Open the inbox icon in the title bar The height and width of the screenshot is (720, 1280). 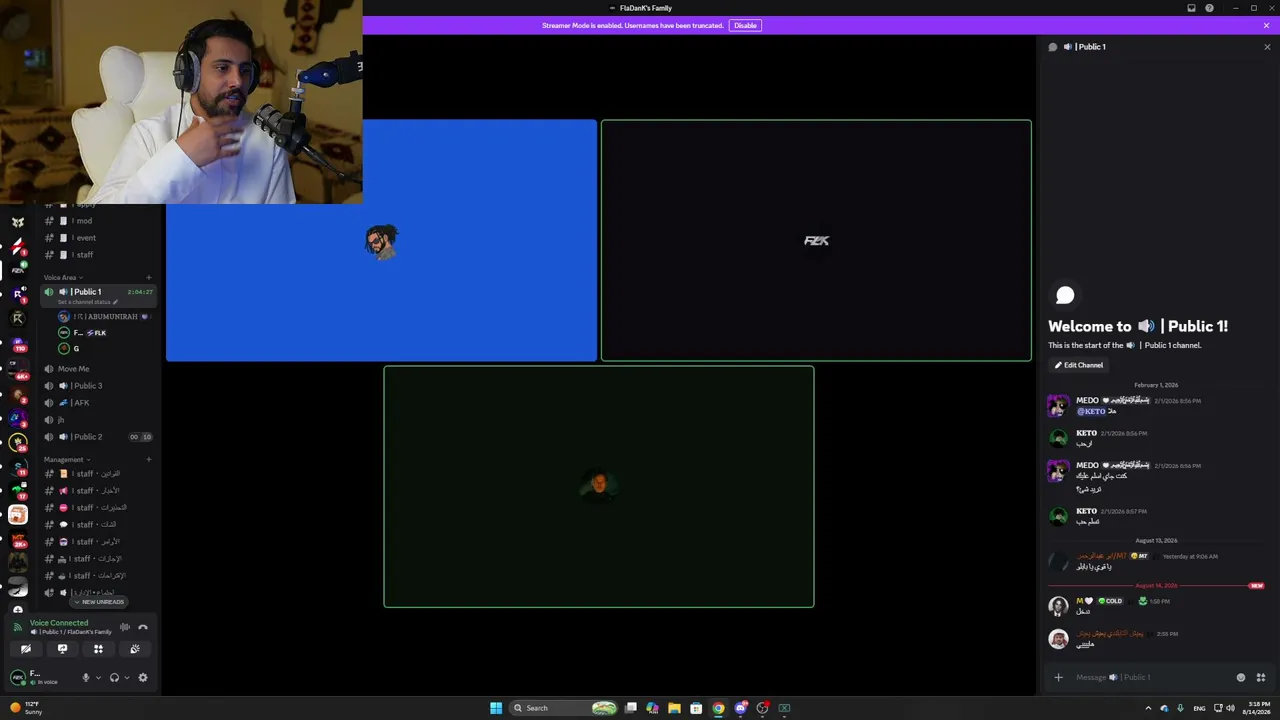[1191, 8]
